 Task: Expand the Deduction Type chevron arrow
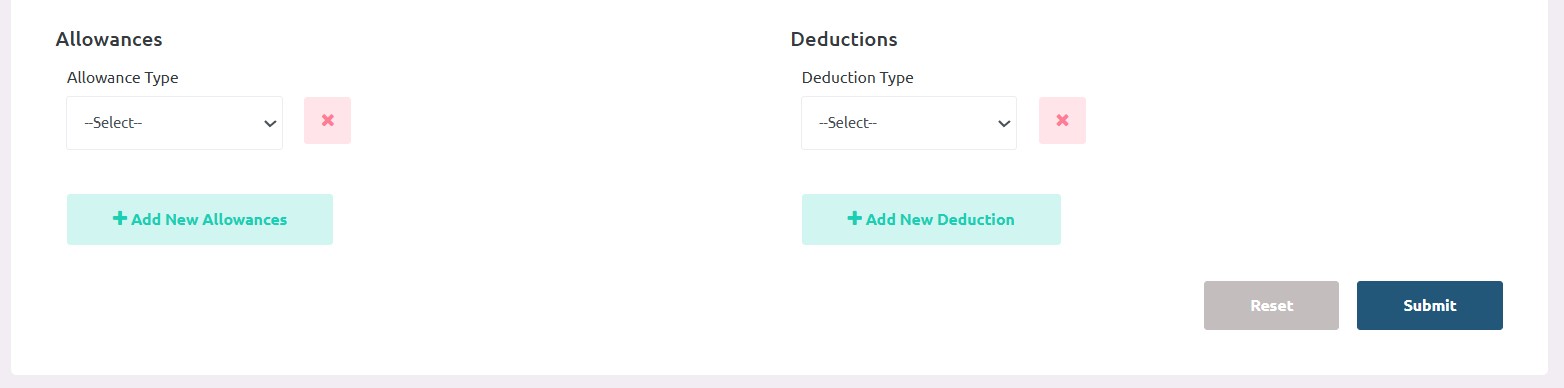pyautogui.click(x=1004, y=124)
